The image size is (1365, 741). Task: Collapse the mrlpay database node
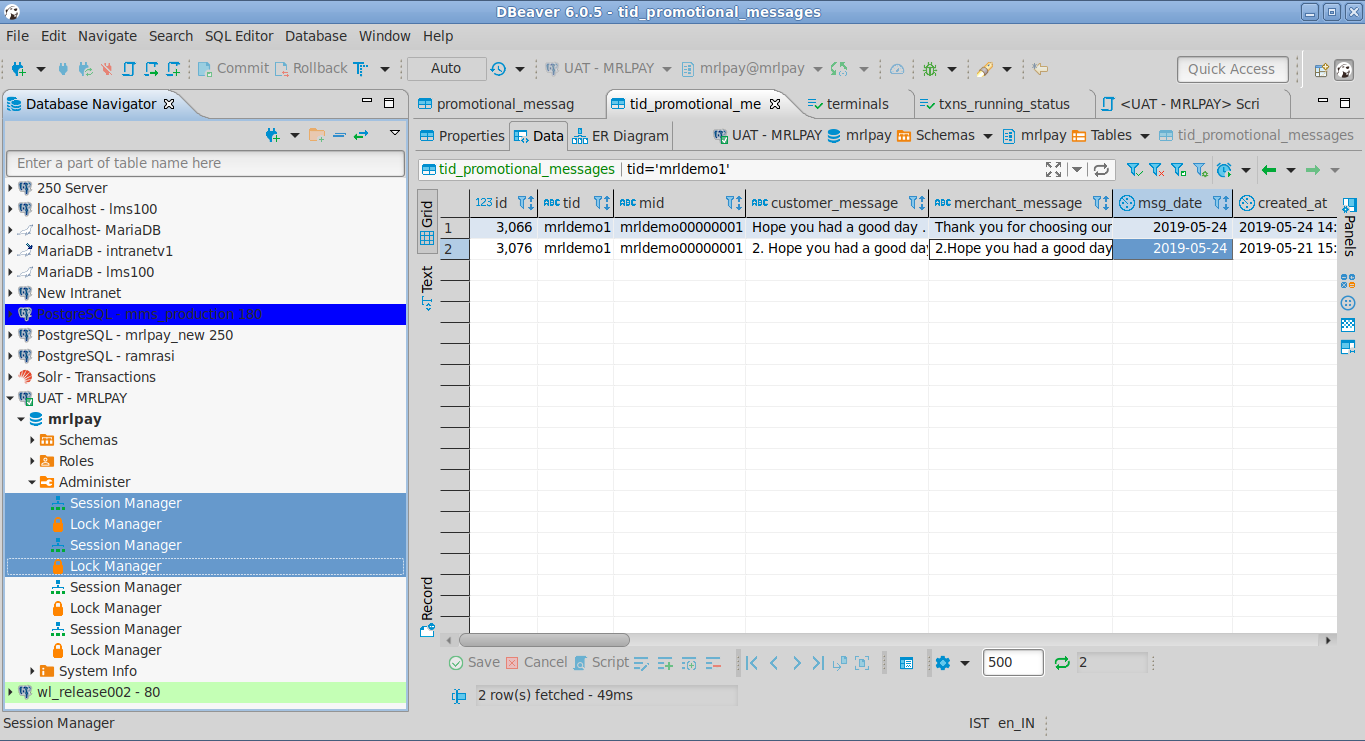pos(20,418)
